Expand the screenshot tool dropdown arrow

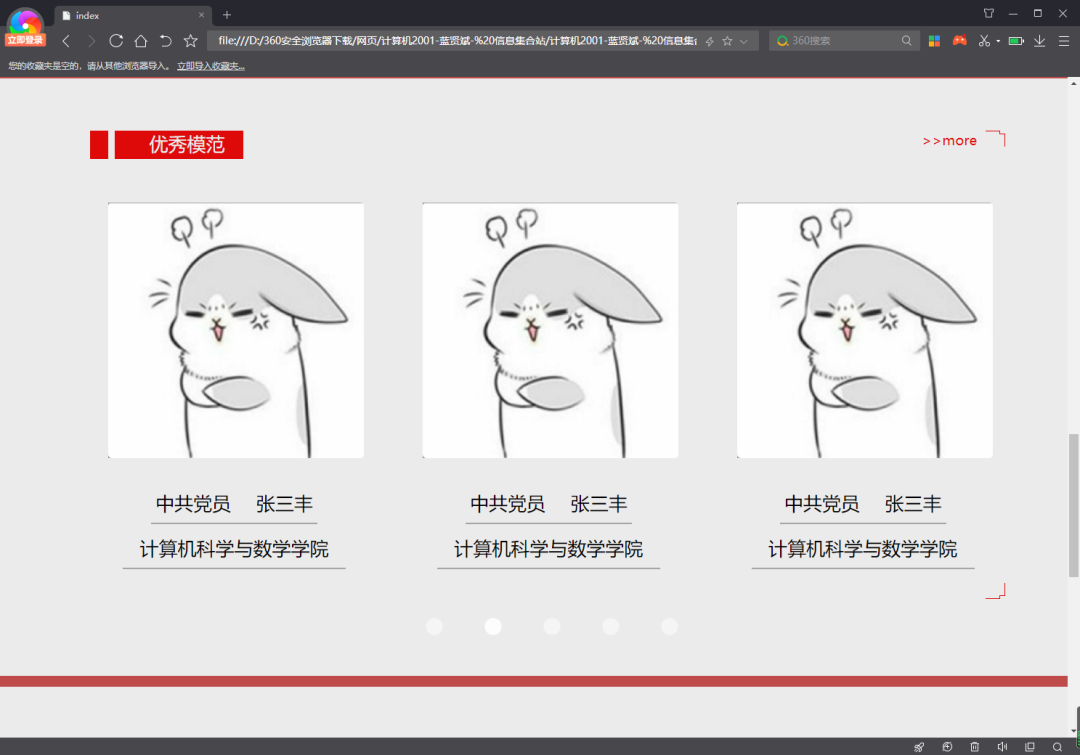(x=998, y=41)
